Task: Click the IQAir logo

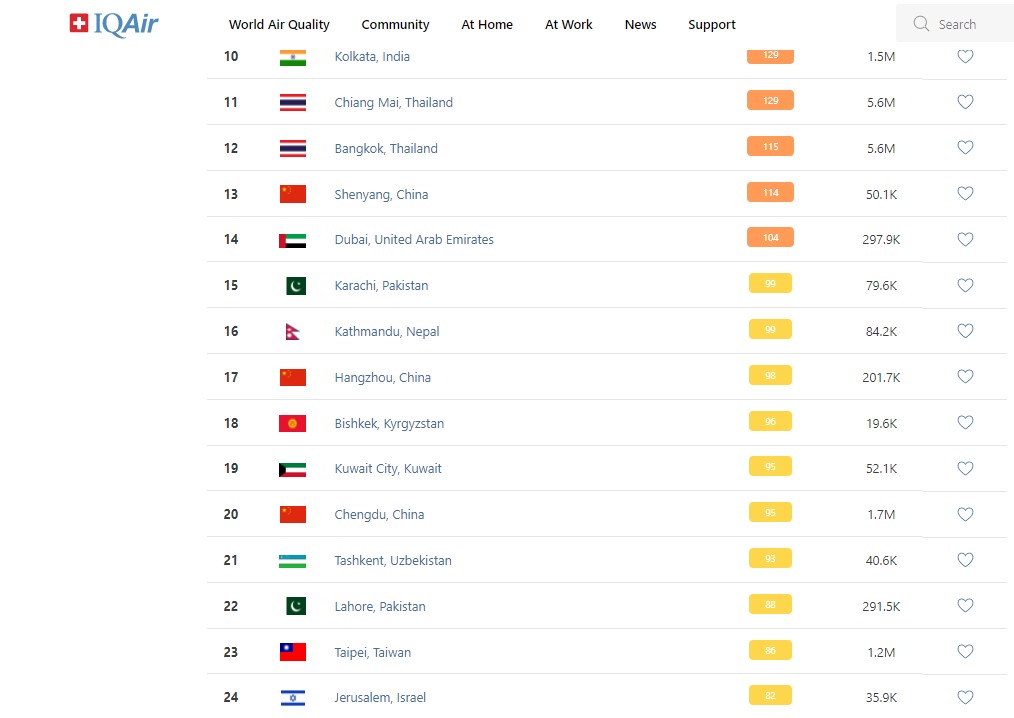Action: pos(114,23)
